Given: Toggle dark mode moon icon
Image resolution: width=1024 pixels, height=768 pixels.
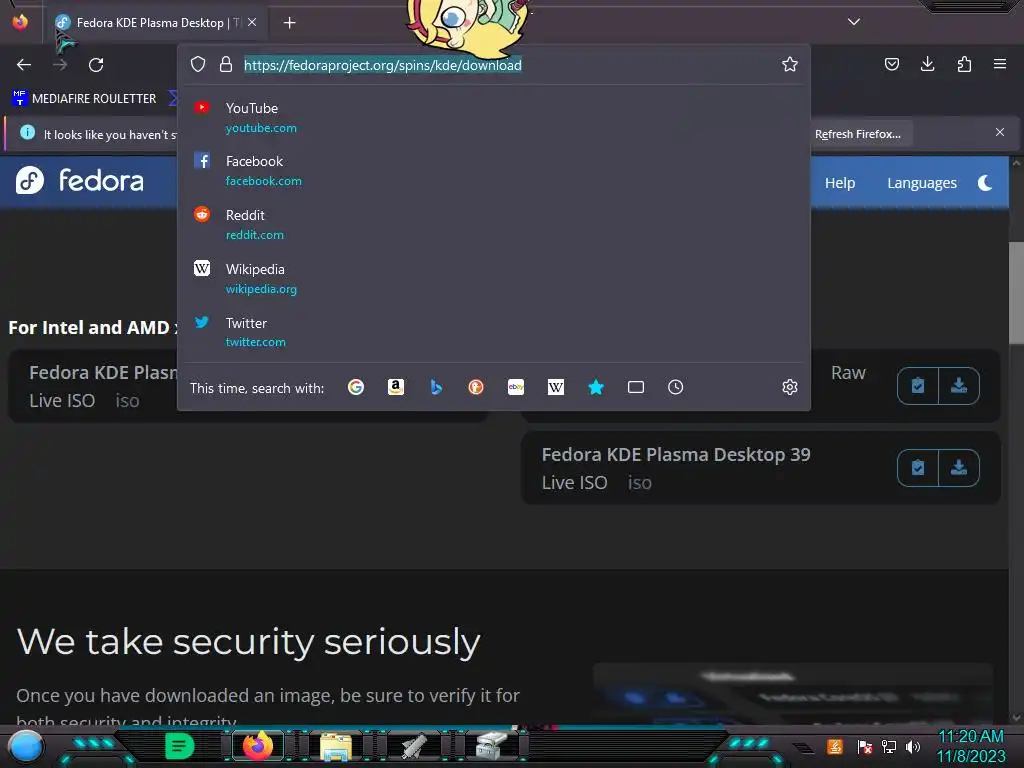Looking at the screenshot, I should (x=985, y=183).
